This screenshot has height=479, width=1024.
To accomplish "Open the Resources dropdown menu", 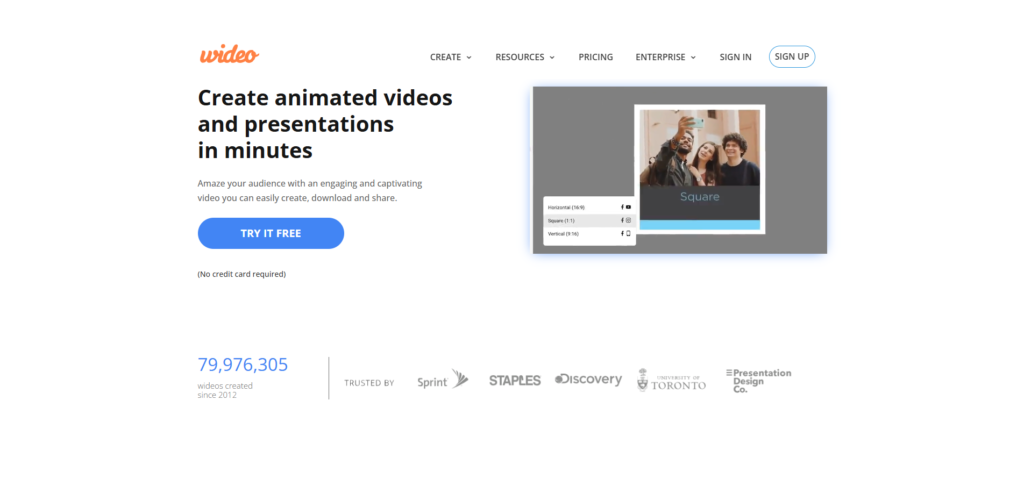I will click(x=524, y=57).
